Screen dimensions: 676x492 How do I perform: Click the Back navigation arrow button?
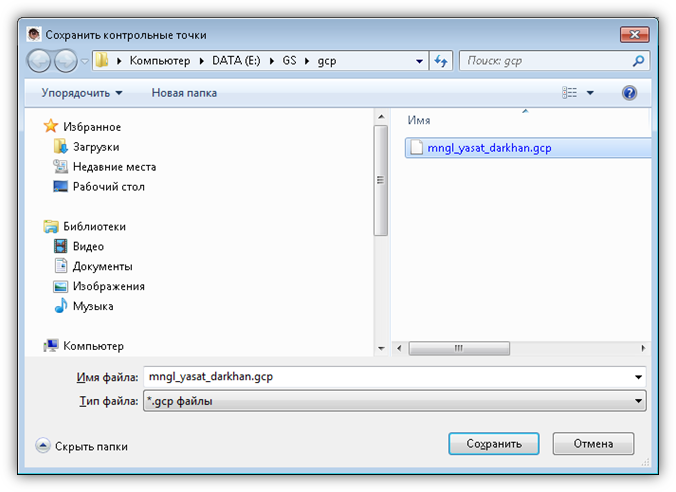[40, 61]
